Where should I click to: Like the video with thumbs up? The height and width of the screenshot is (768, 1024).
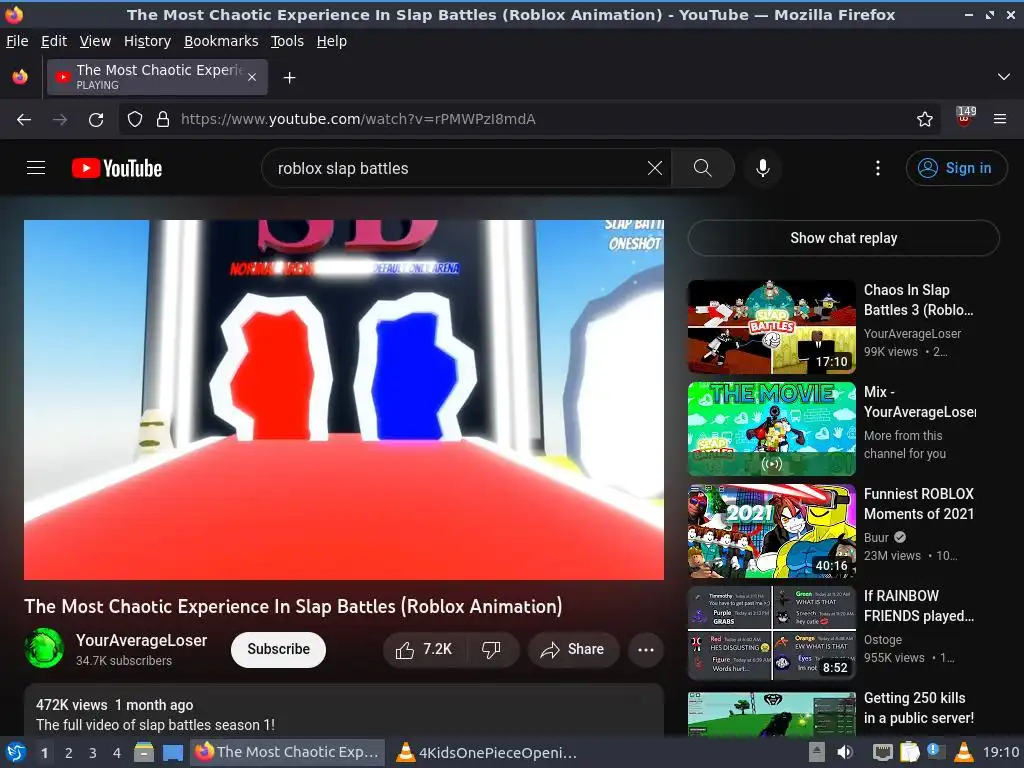pyautogui.click(x=424, y=649)
